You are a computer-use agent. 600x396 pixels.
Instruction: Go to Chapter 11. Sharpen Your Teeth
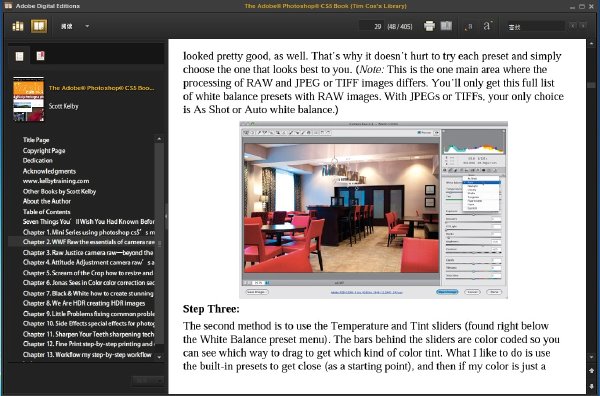(x=88, y=334)
